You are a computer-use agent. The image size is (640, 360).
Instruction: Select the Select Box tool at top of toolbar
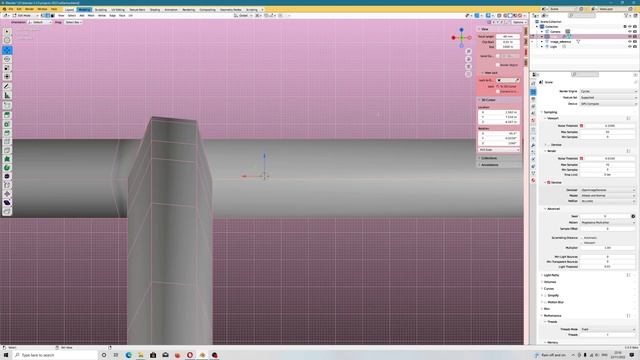point(7,31)
